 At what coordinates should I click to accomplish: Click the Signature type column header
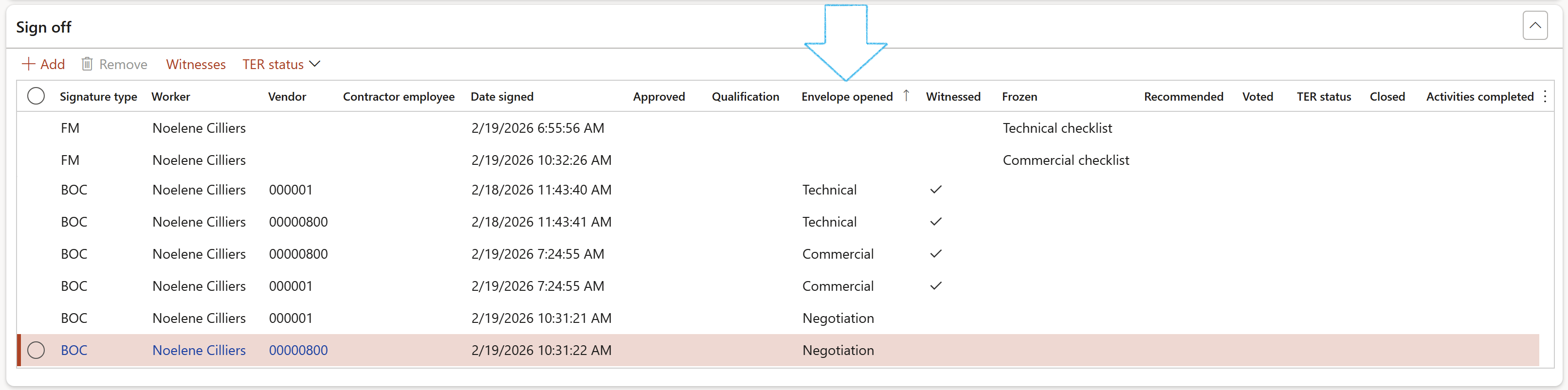98,97
